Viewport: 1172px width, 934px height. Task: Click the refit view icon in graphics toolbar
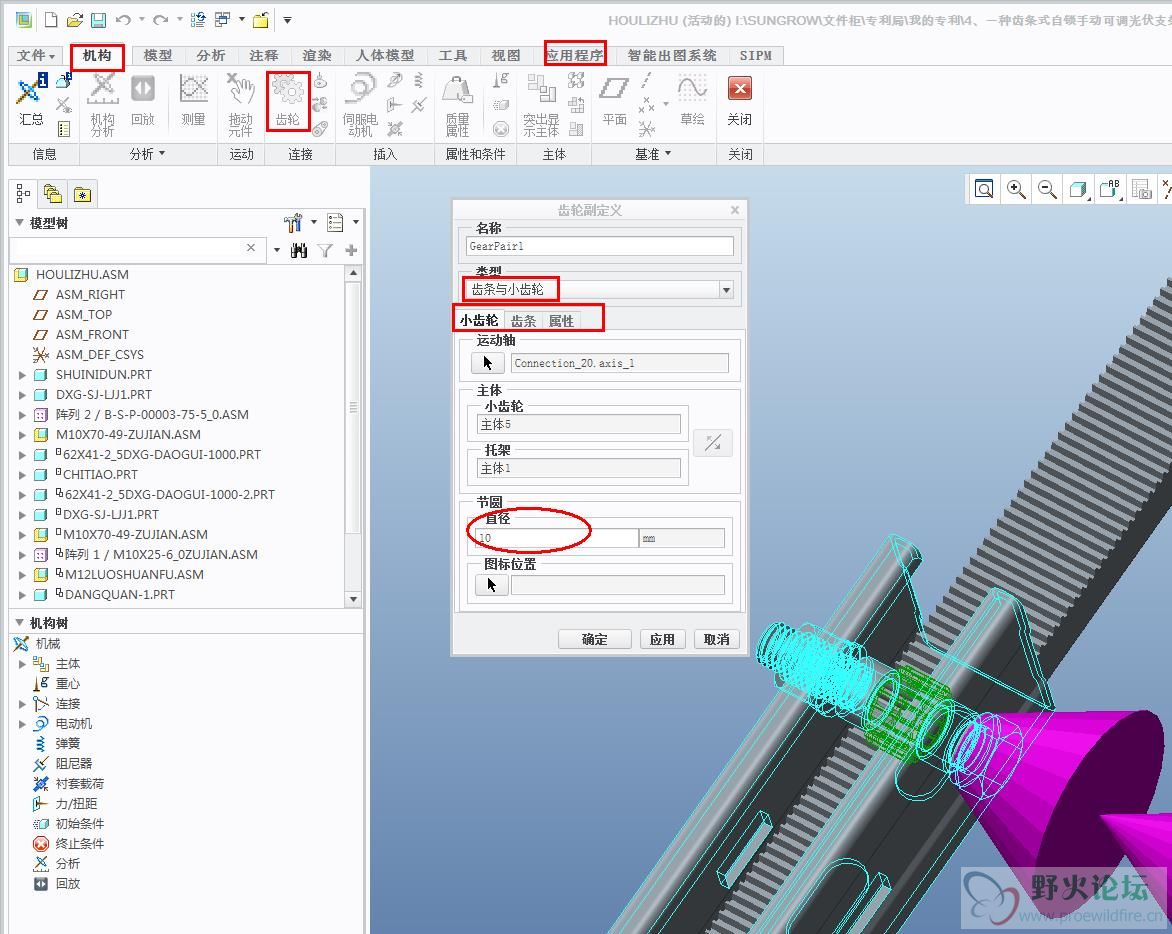click(984, 190)
